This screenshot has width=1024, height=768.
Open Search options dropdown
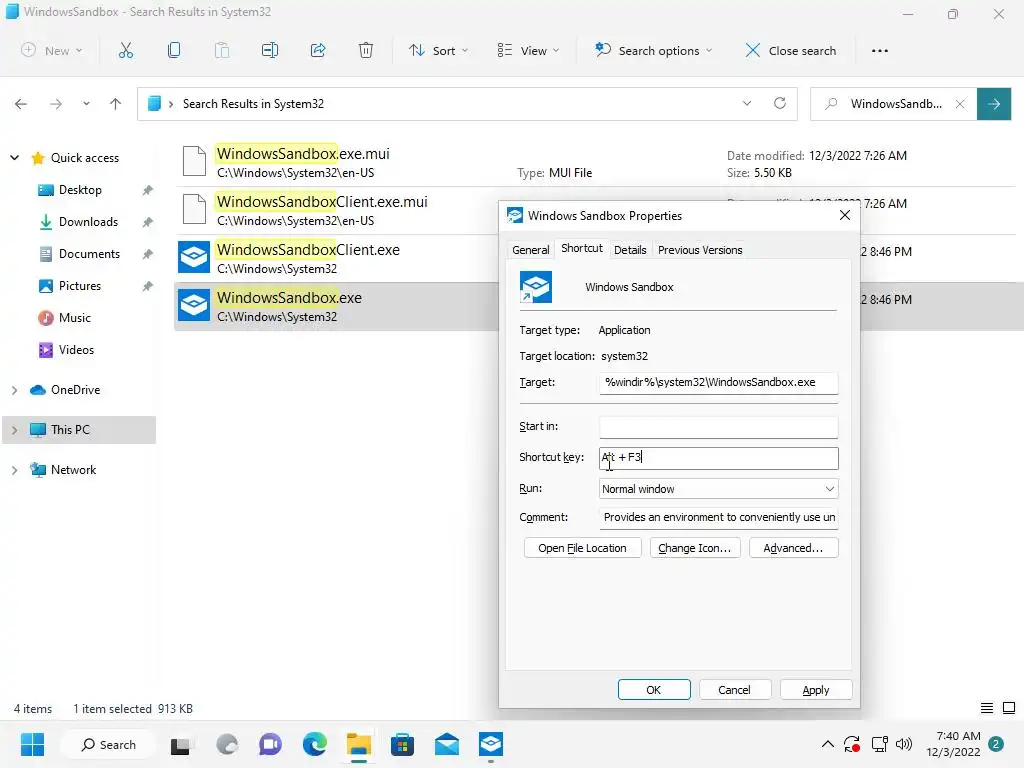tap(654, 50)
